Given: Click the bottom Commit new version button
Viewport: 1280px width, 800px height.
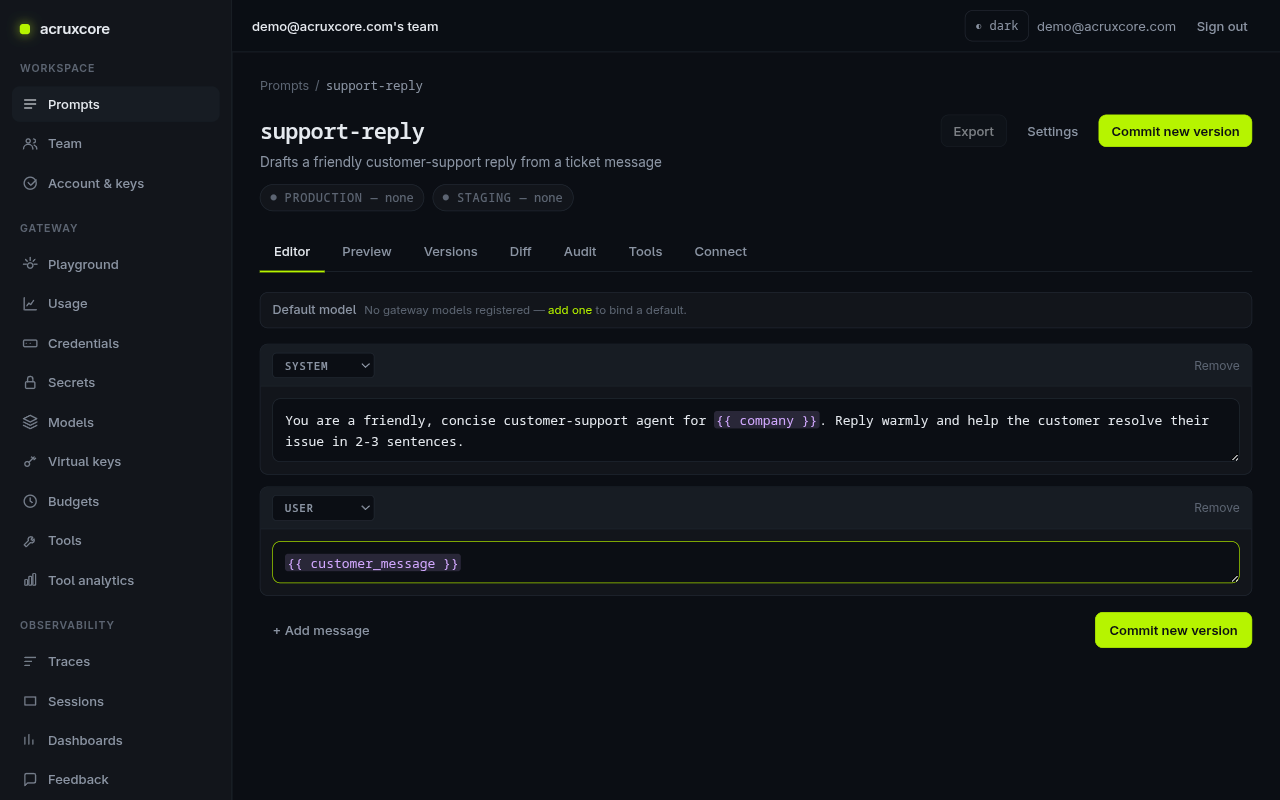Looking at the screenshot, I should coord(1173,630).
